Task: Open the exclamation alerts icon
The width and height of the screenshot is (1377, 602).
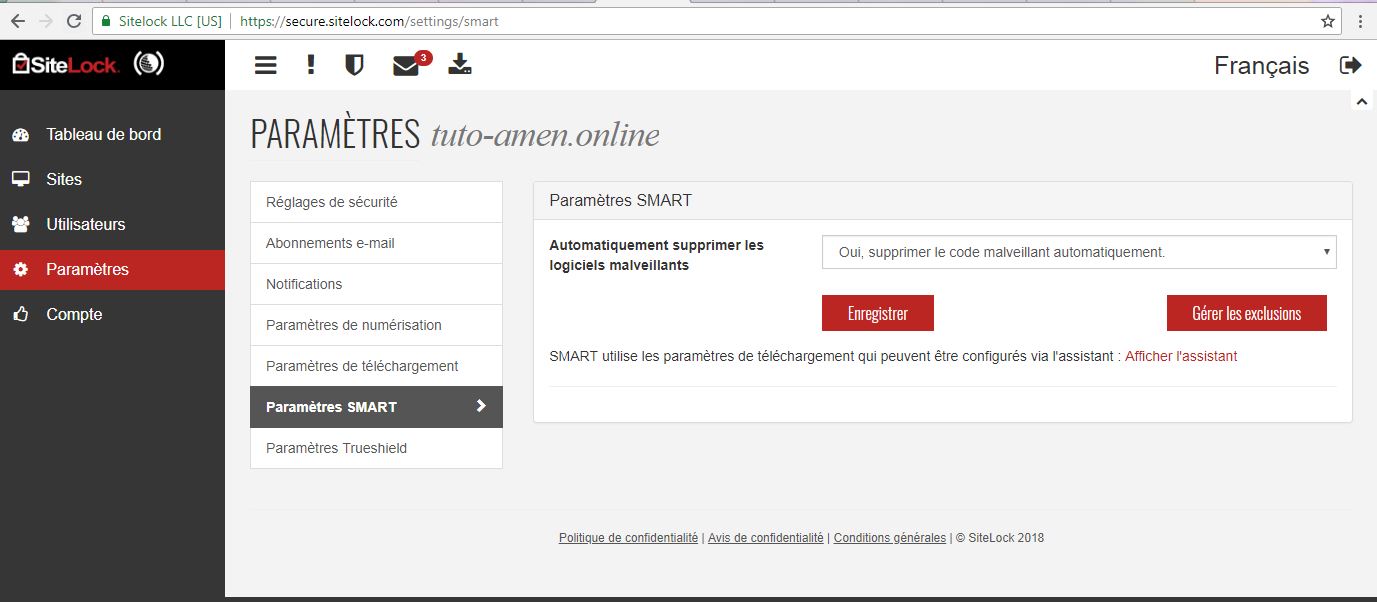Action: click(311, 65)
